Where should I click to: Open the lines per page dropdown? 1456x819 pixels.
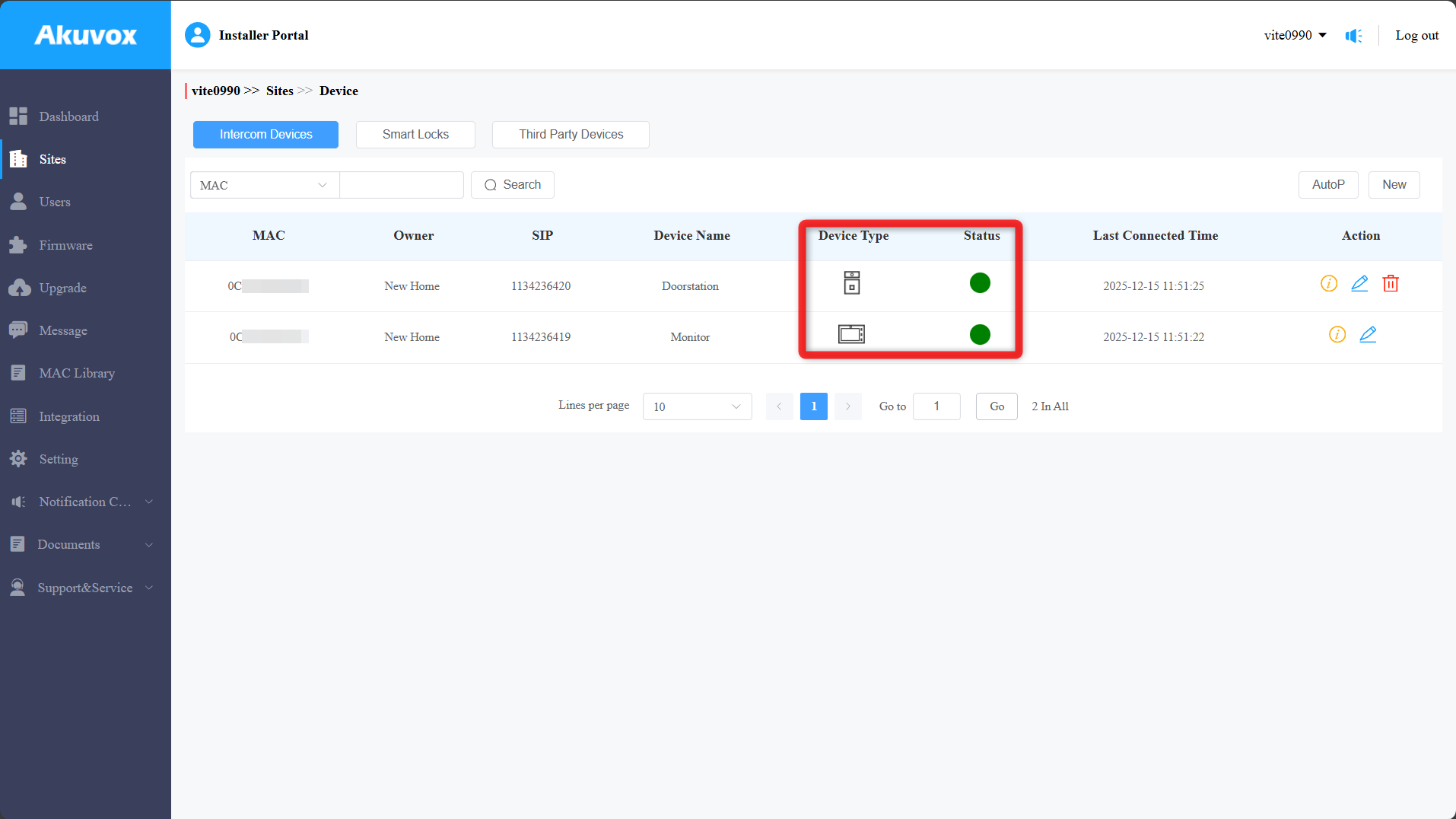[x=697, y=406]
